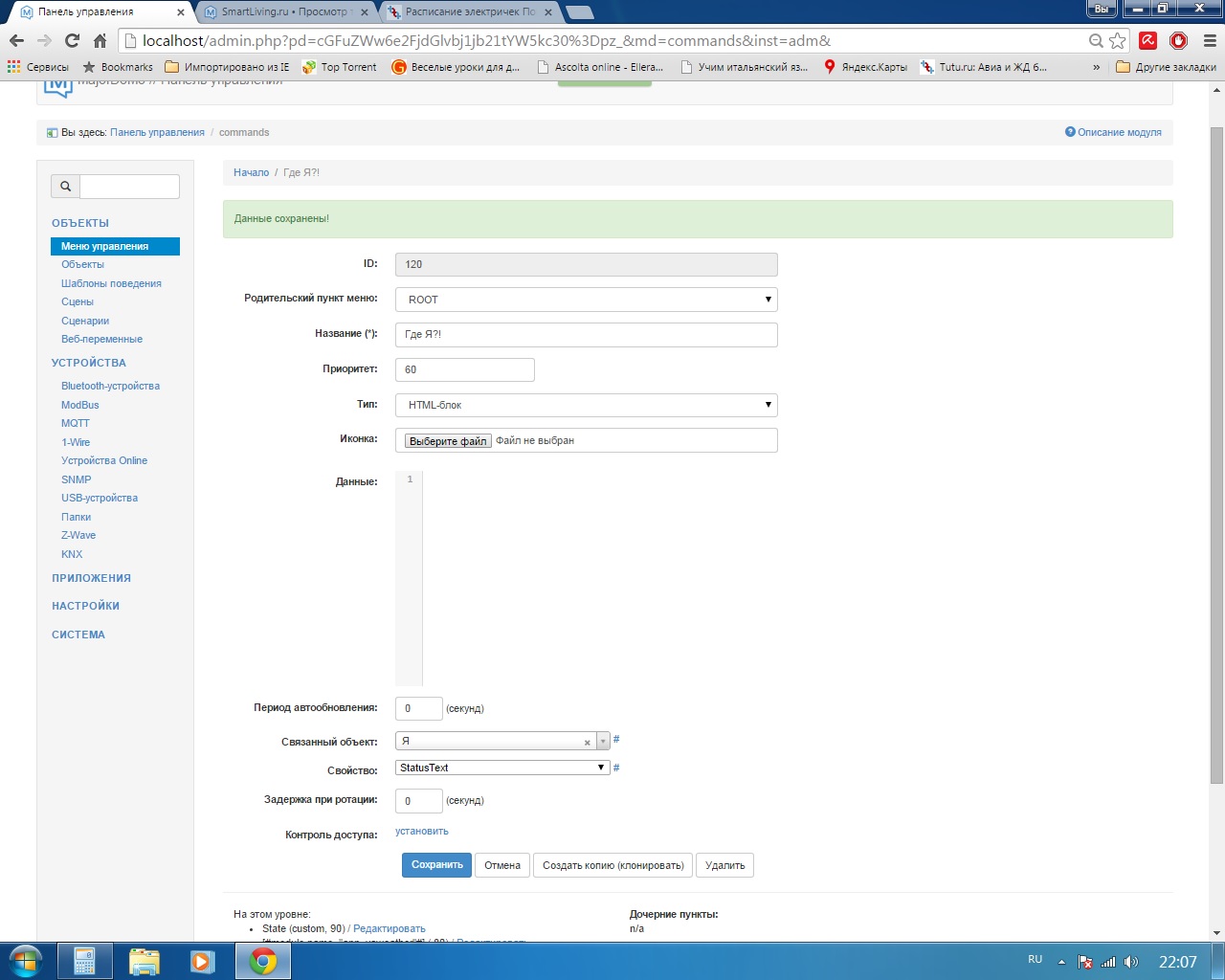
Task: Open Windows Explorer from the taskbar
Action: click(145, 961)
